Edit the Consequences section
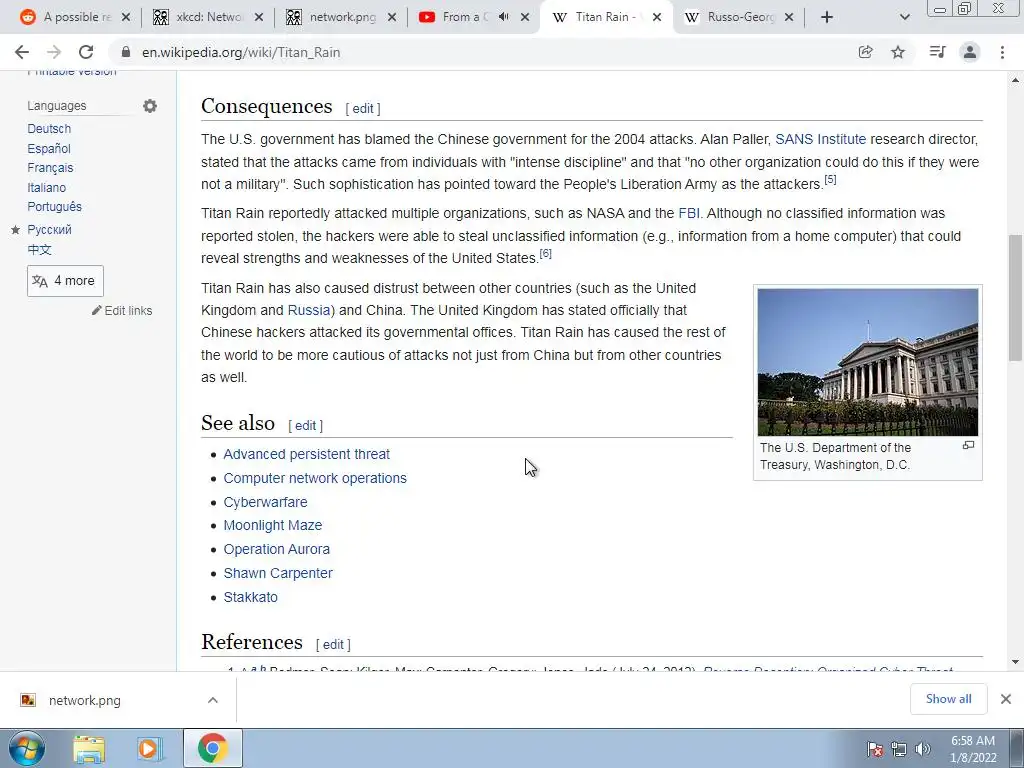This screenshot has width=1024, height=768. (363, 108)
